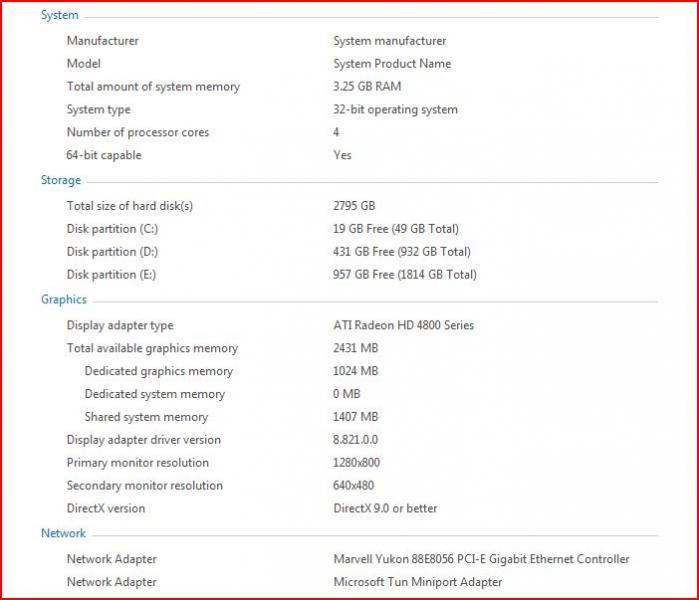Select the Network section heading
The height and width of the screenshot is (600, 699).
(63, 533)
